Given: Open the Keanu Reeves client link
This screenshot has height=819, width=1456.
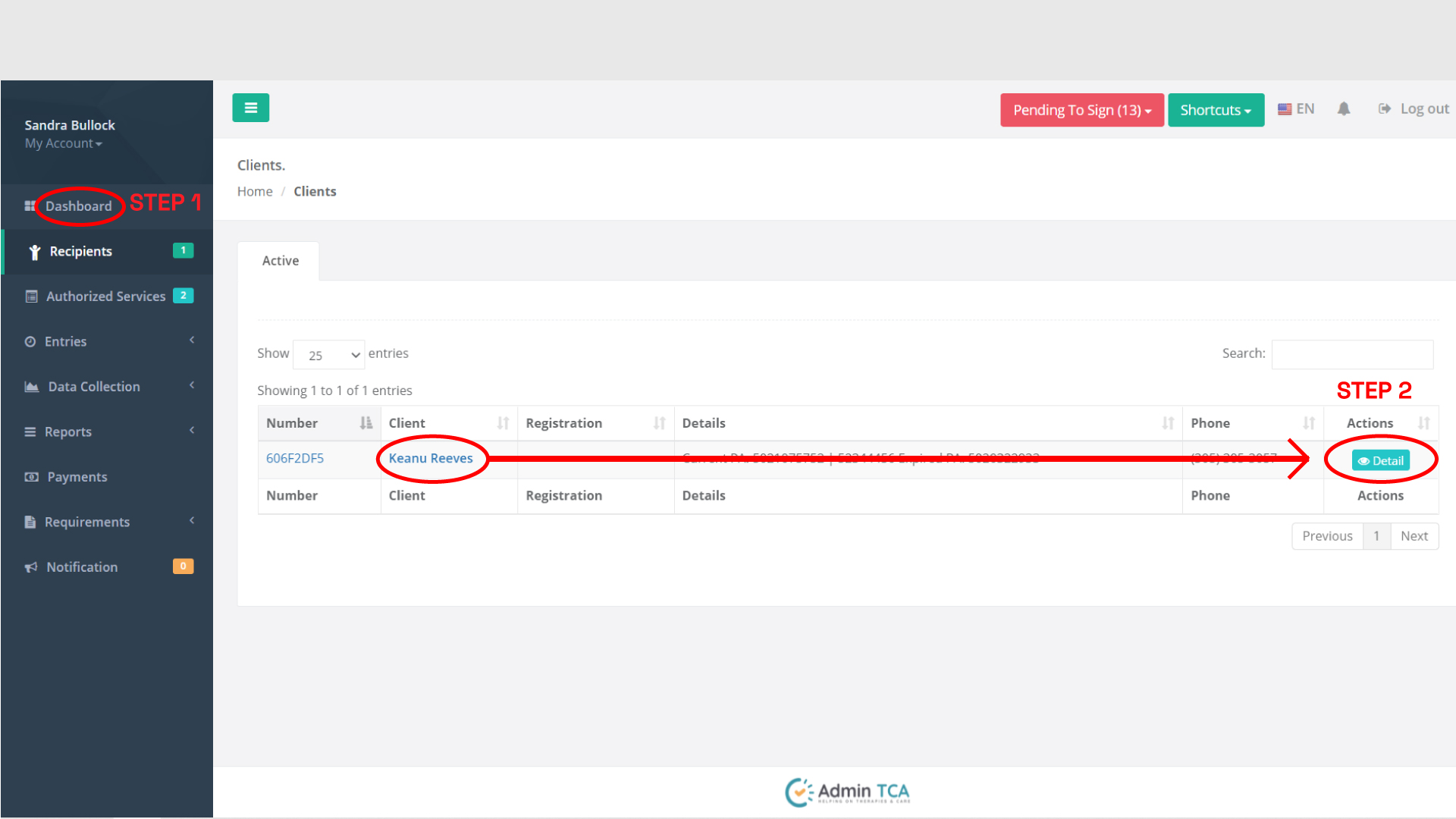Looking at the screenshot, I should point(432,458).
